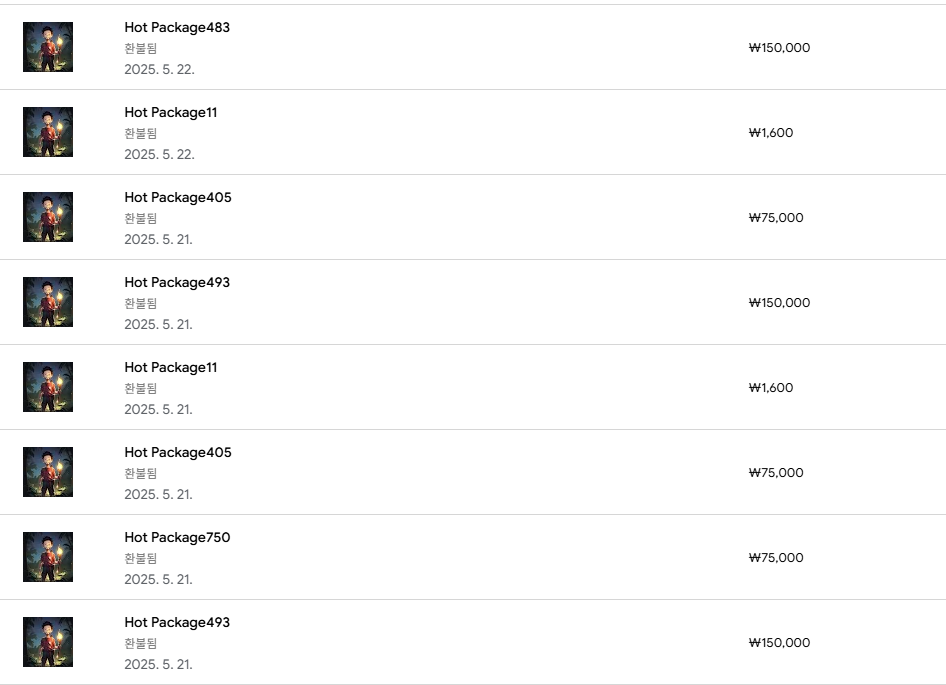Screen dimensions: 946x685
Task: Click the Hot Package750 game thumbnail
Action: click(x=48, y=557)
